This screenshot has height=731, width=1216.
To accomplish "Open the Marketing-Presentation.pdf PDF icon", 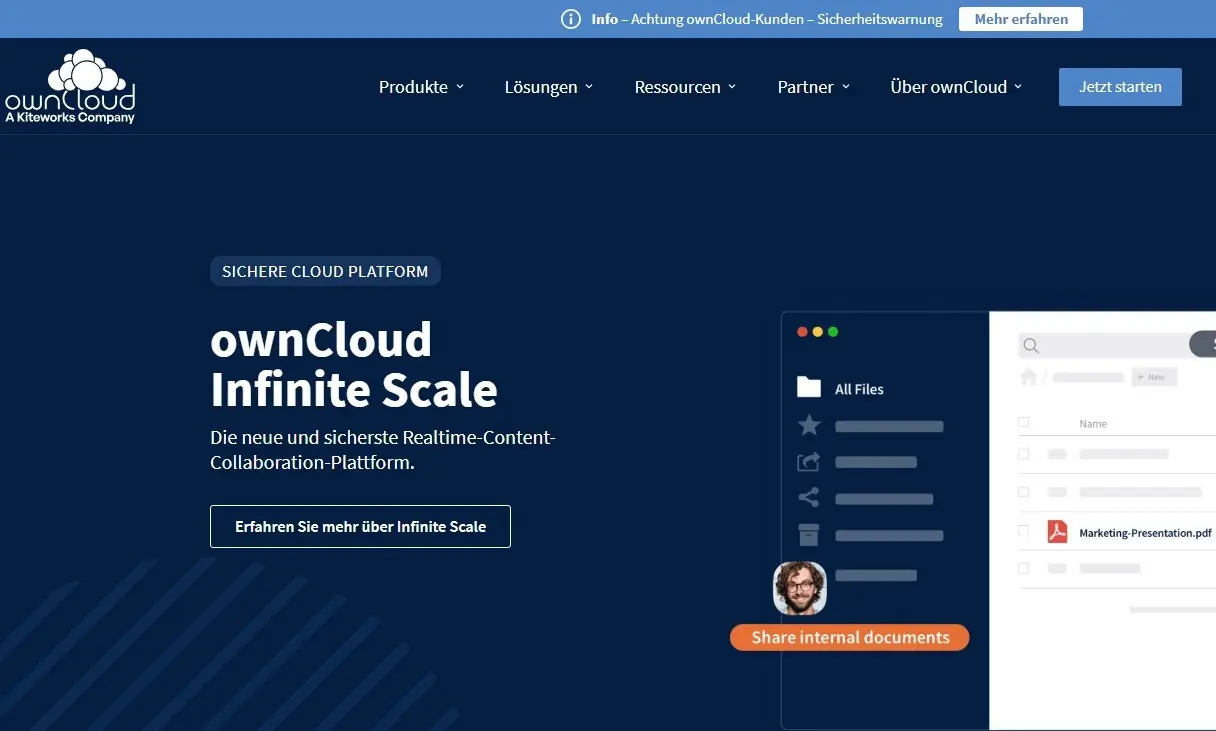I will coord(1059,532).
